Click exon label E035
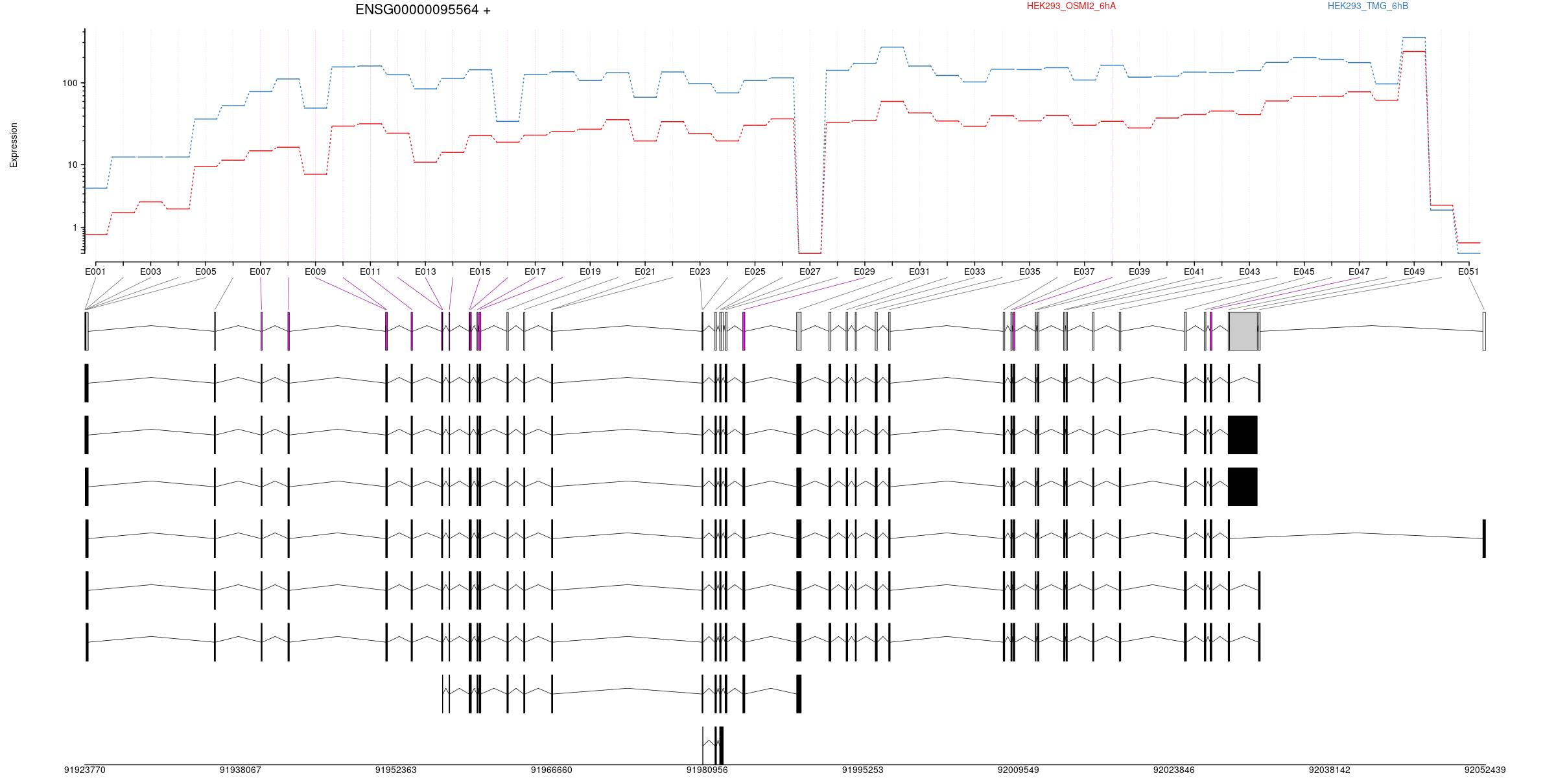 tap(1030, 271)
